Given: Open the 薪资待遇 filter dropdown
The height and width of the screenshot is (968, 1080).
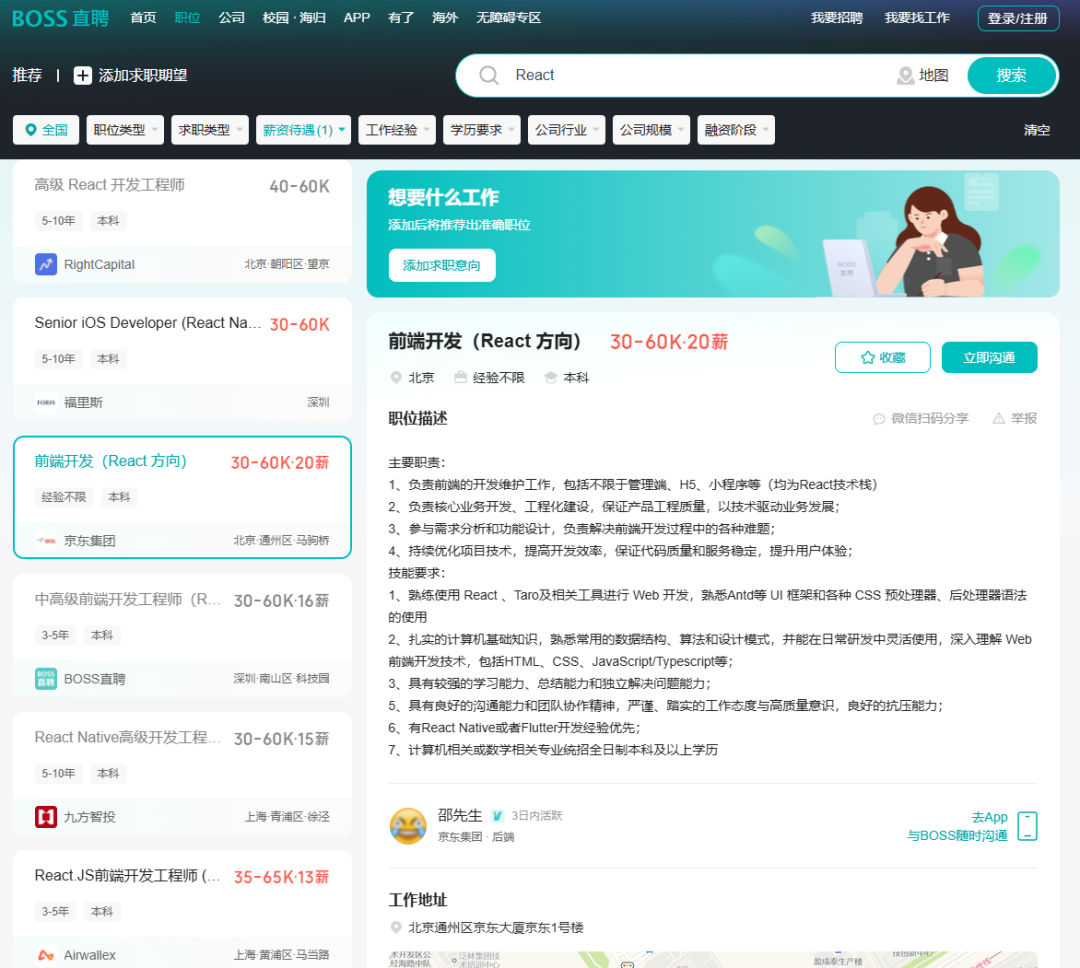Looking at the screenshot, I should tap(303, 129).
